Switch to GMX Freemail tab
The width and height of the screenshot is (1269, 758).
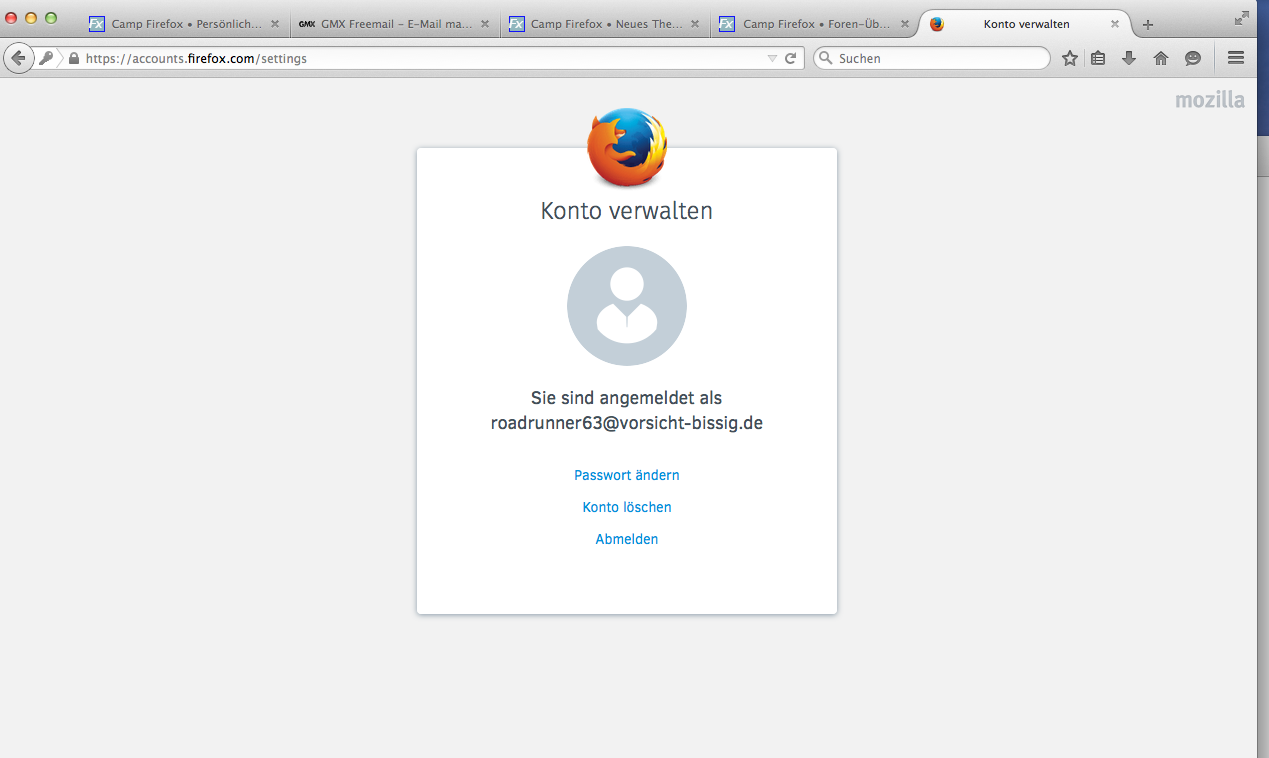click(x=395, y=24)
